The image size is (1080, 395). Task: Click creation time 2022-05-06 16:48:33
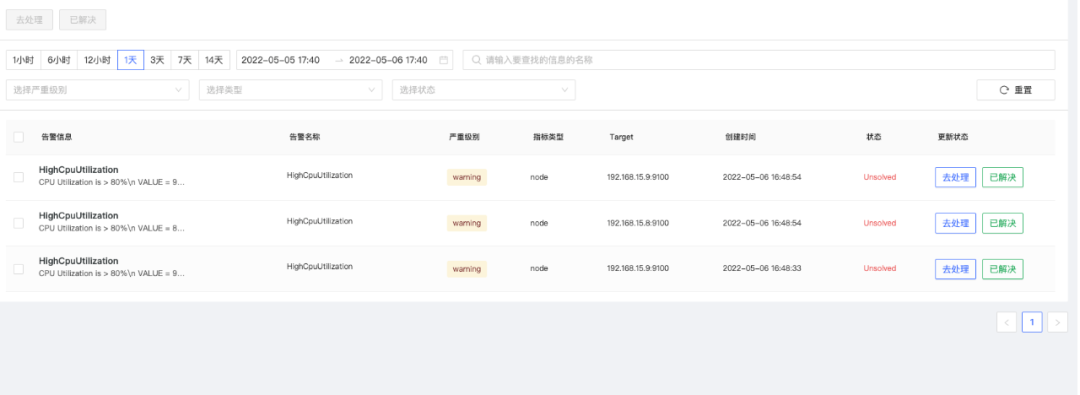(x=762, y=269)
